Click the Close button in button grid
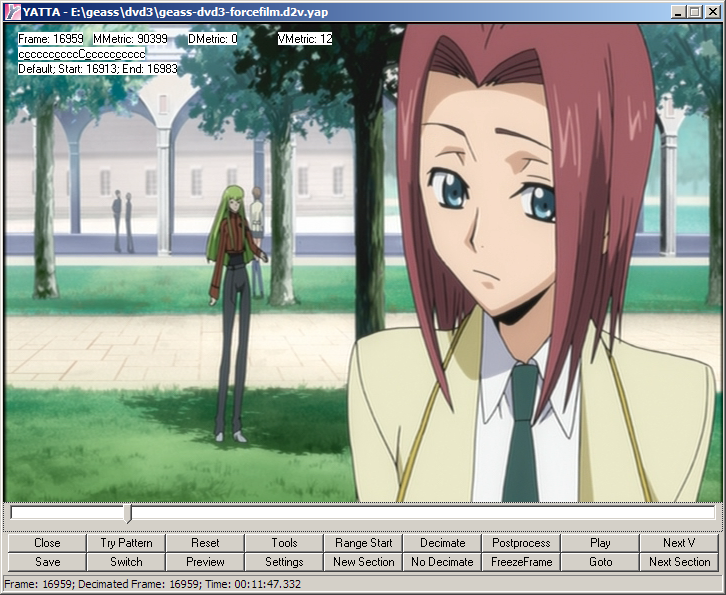Viewport: 726px width, 595px height. coord(47,543)
